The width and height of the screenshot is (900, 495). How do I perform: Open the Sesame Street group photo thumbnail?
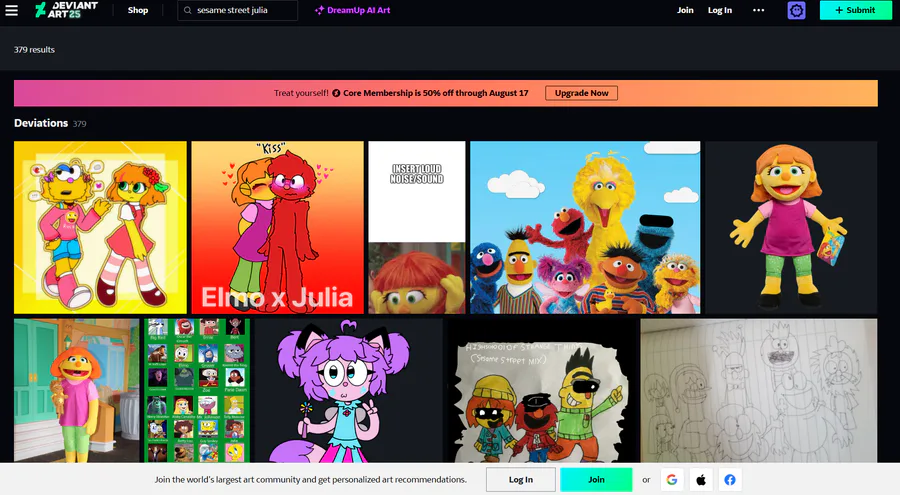click(x=585, y=227)
